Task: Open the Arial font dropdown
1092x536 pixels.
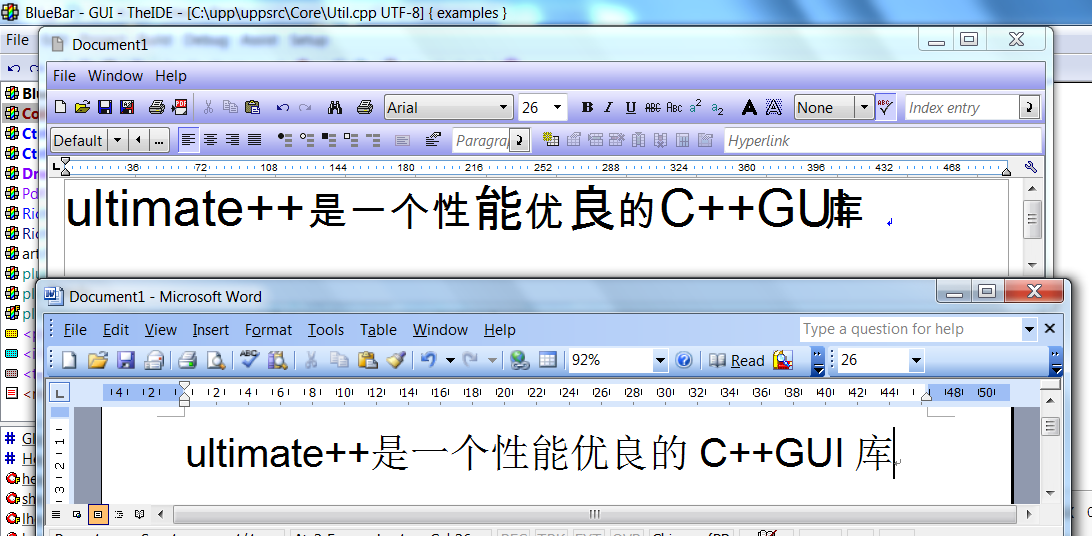Action: (504, 108)
